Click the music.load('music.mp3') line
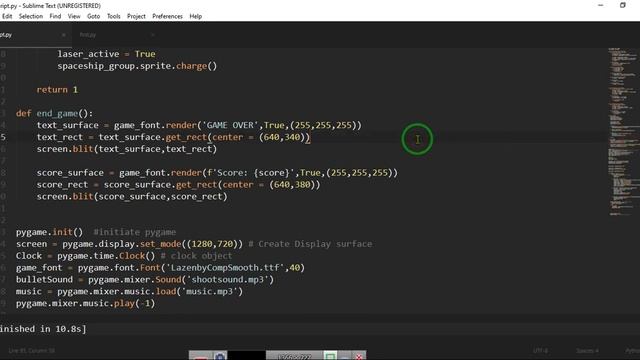This screenshot has width=640, height=360. click(x=129, y=291)
